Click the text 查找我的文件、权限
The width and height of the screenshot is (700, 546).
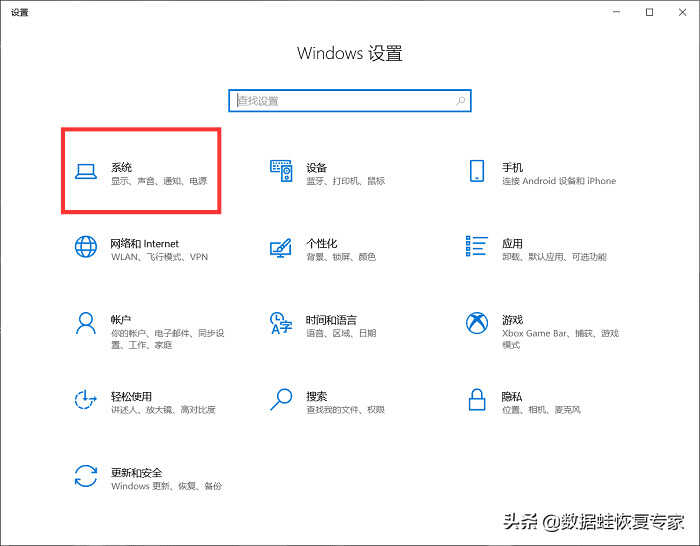click(x=345, y=410)
